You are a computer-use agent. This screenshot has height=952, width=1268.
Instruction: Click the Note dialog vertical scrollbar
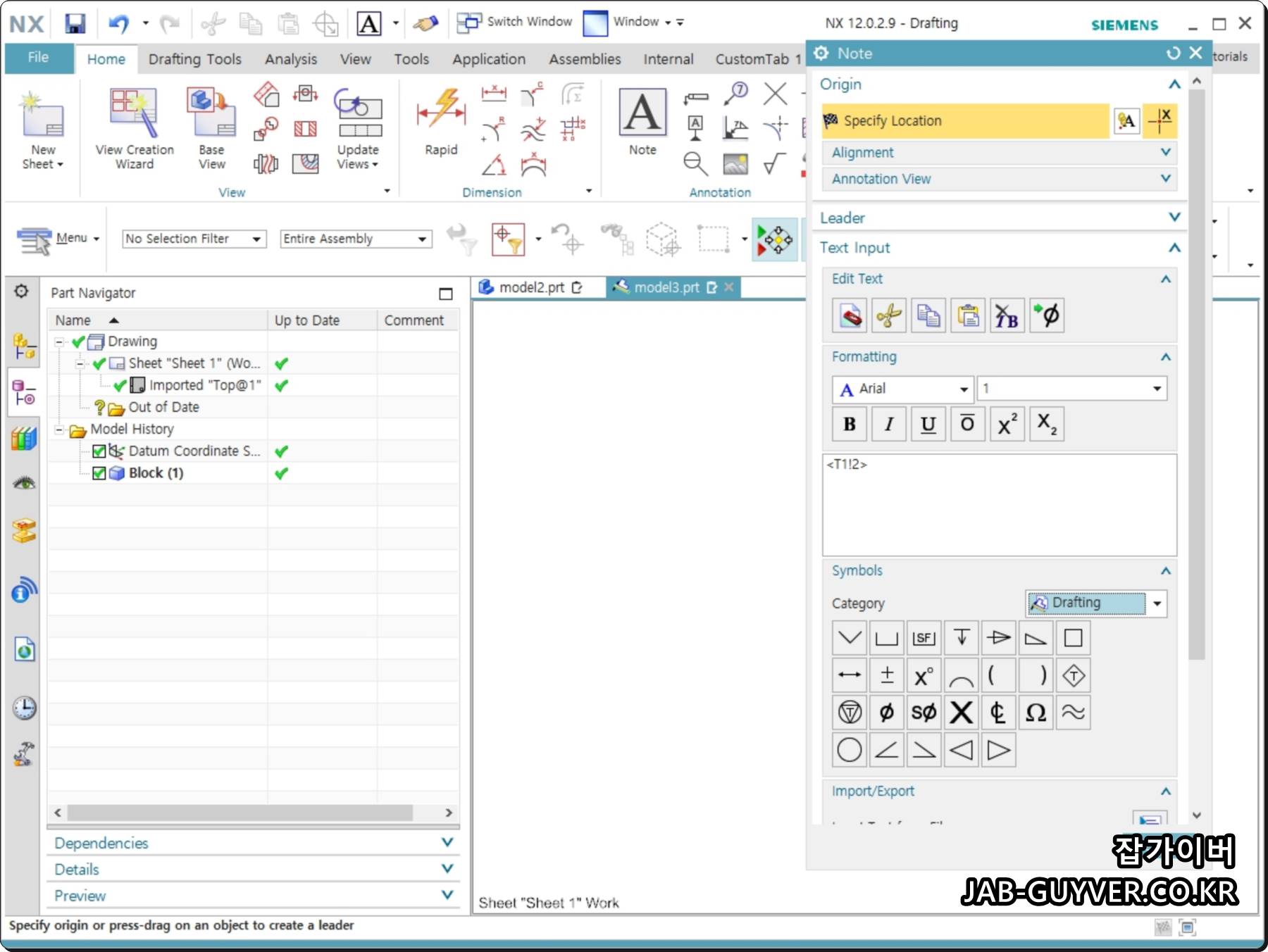[x=1196, y=373]
